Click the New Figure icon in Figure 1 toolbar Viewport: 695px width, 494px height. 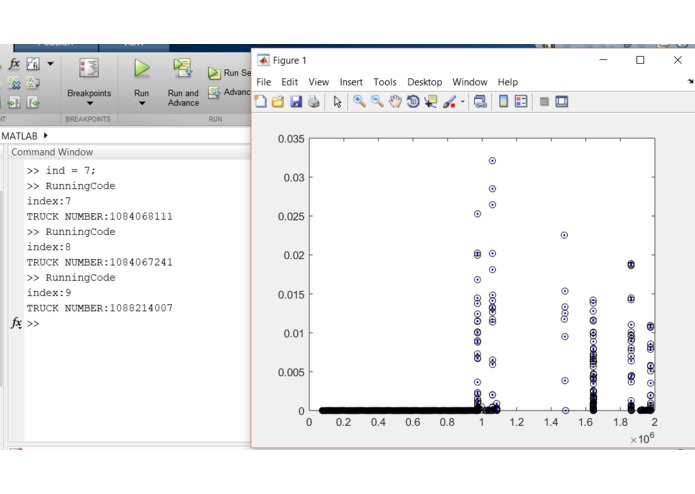261,101
